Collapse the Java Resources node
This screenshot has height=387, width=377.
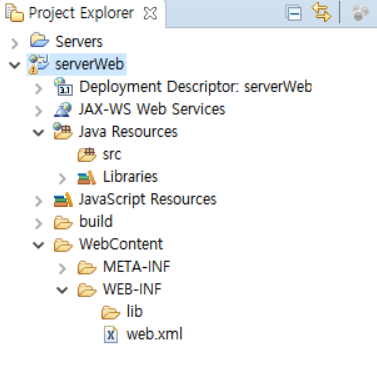[x=39, y=133]
